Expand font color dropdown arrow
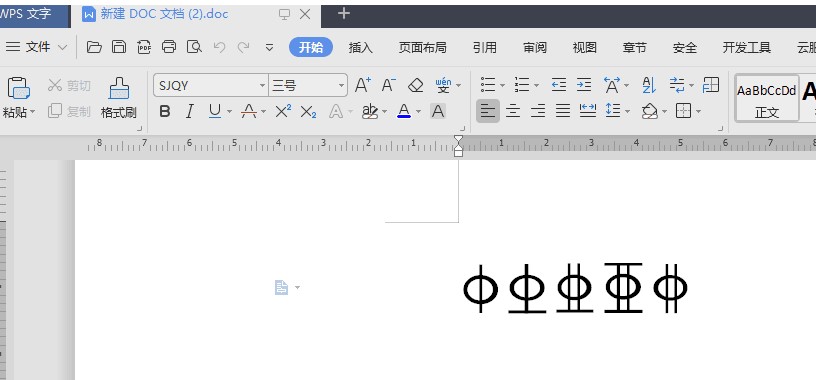Screen dimensions: 816x380 tap(418, 111)
